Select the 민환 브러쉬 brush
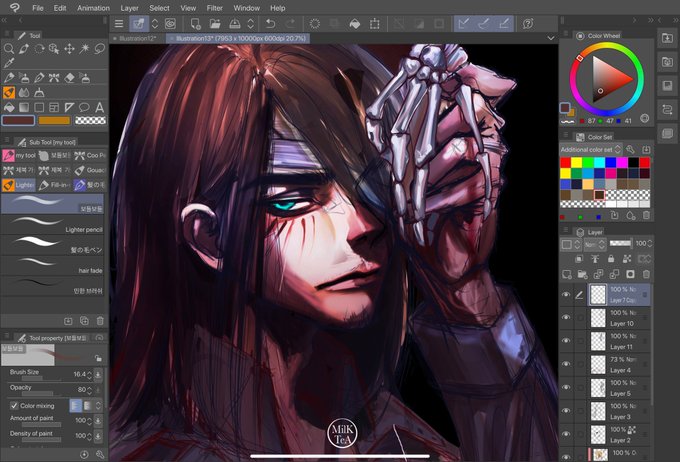 [x=52, y=286]
